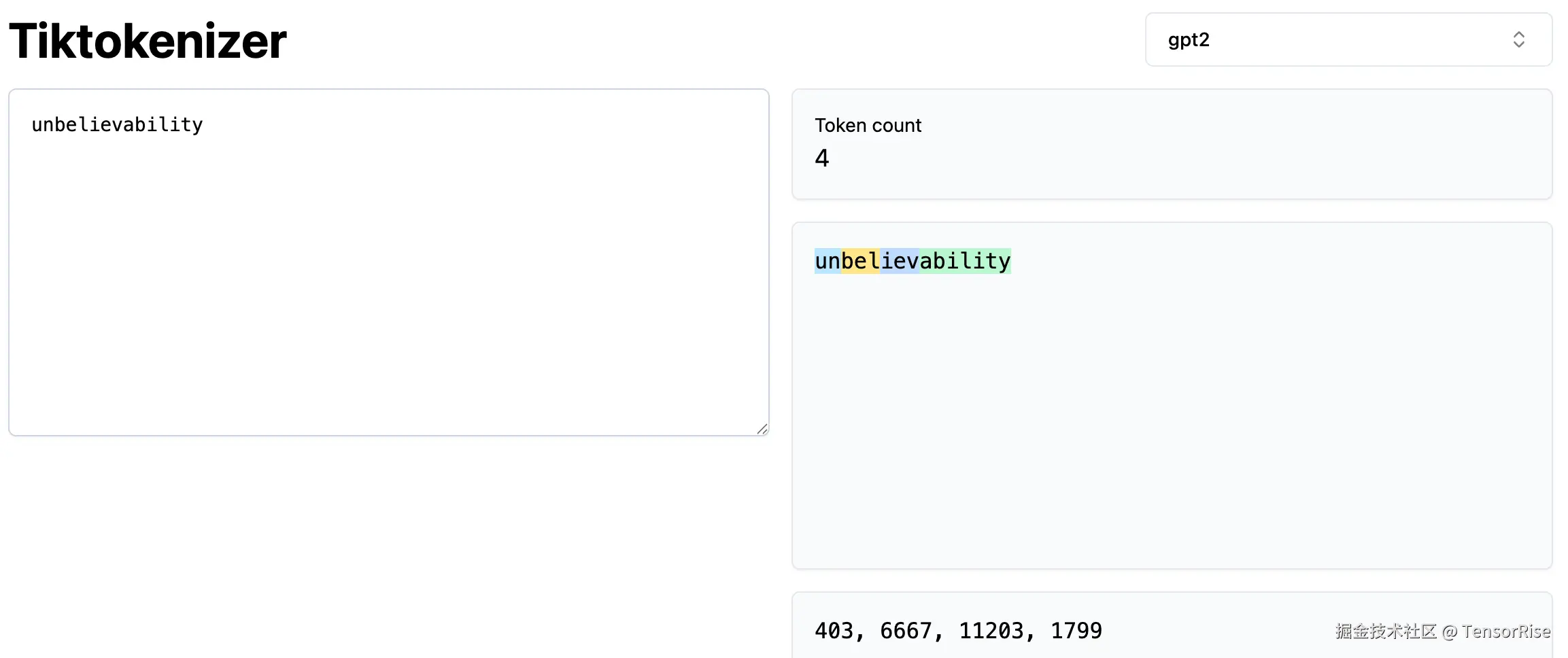Select the blue 'un' token highlight
The image size is (1568, 658).
tap(828, 261)
